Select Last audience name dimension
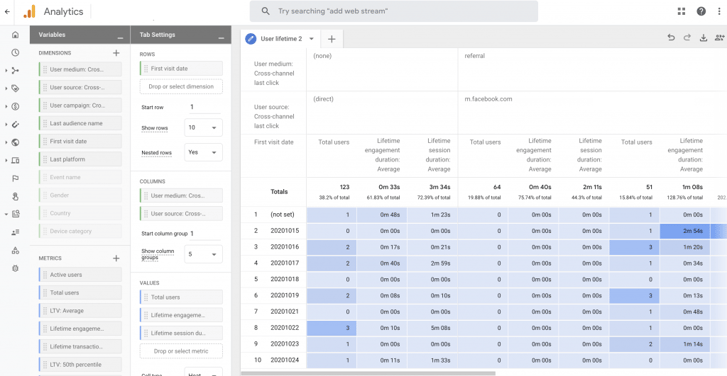 coord(80,123)
